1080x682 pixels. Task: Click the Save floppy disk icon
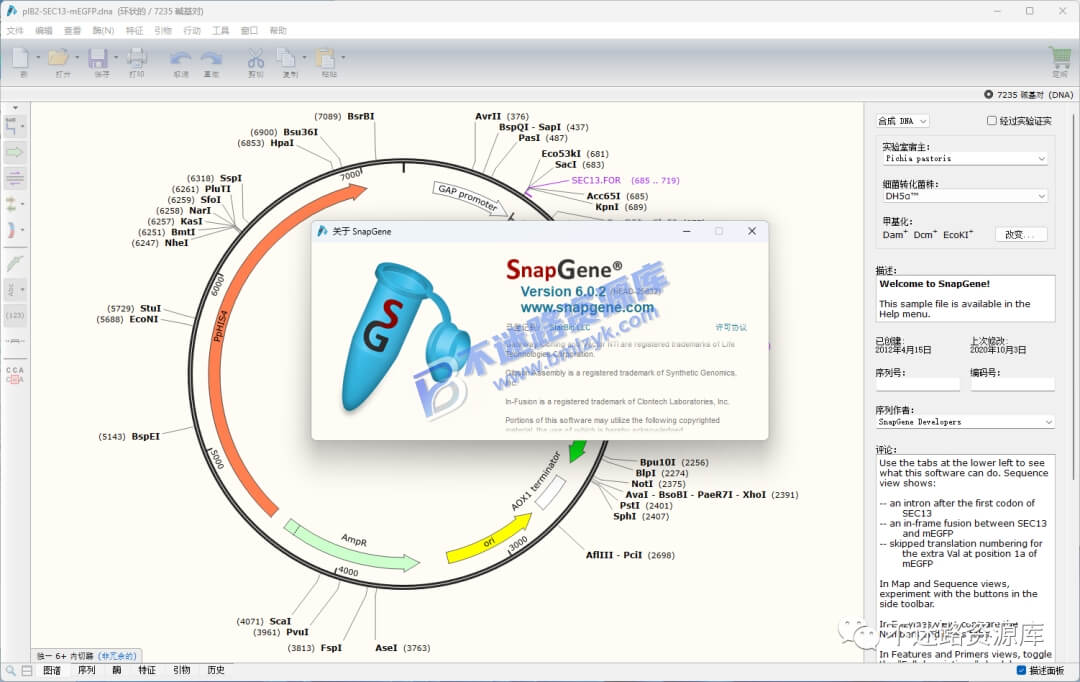point(98,58)
